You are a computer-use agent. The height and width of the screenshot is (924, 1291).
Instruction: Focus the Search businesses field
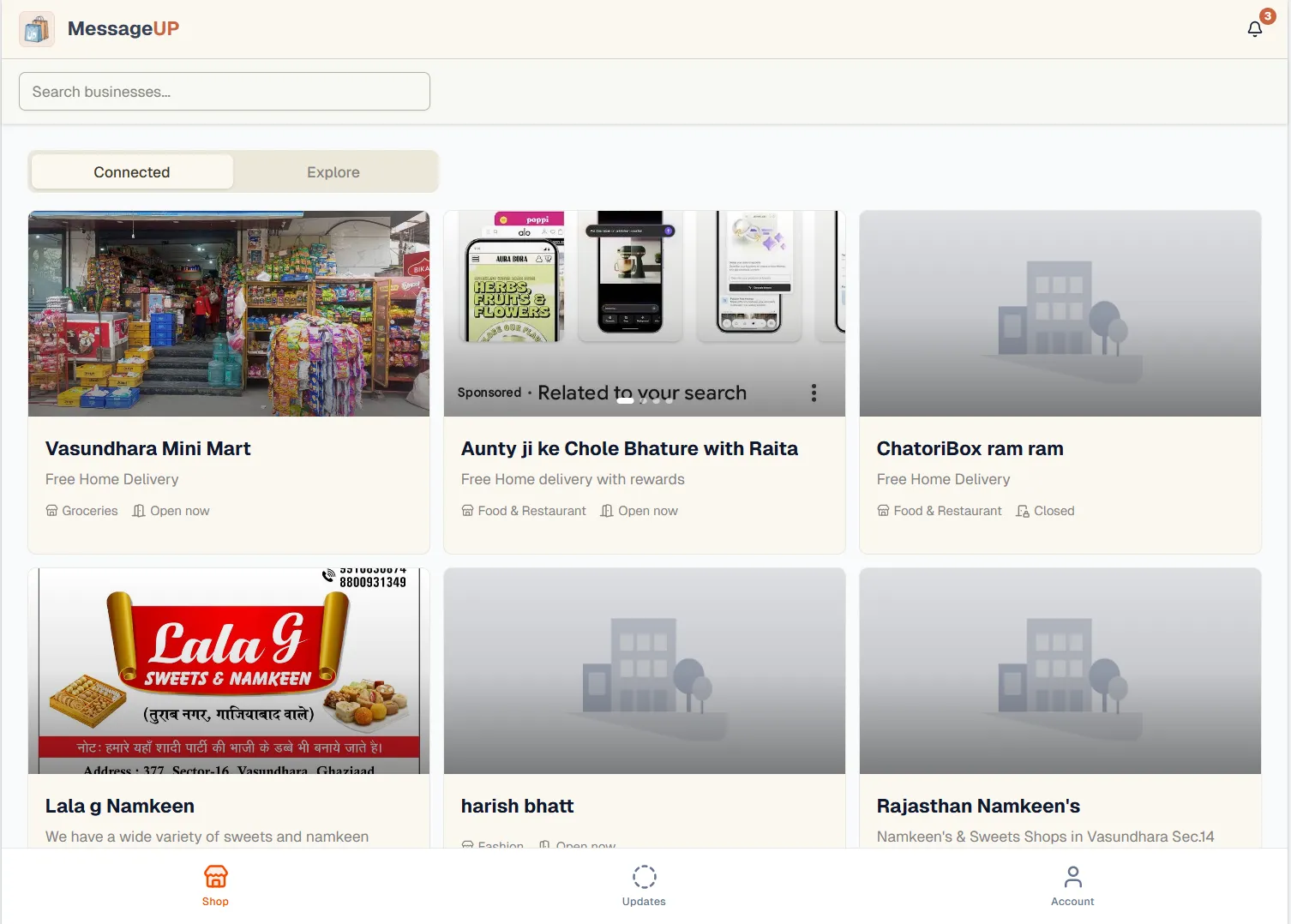(x=225, y=91)
